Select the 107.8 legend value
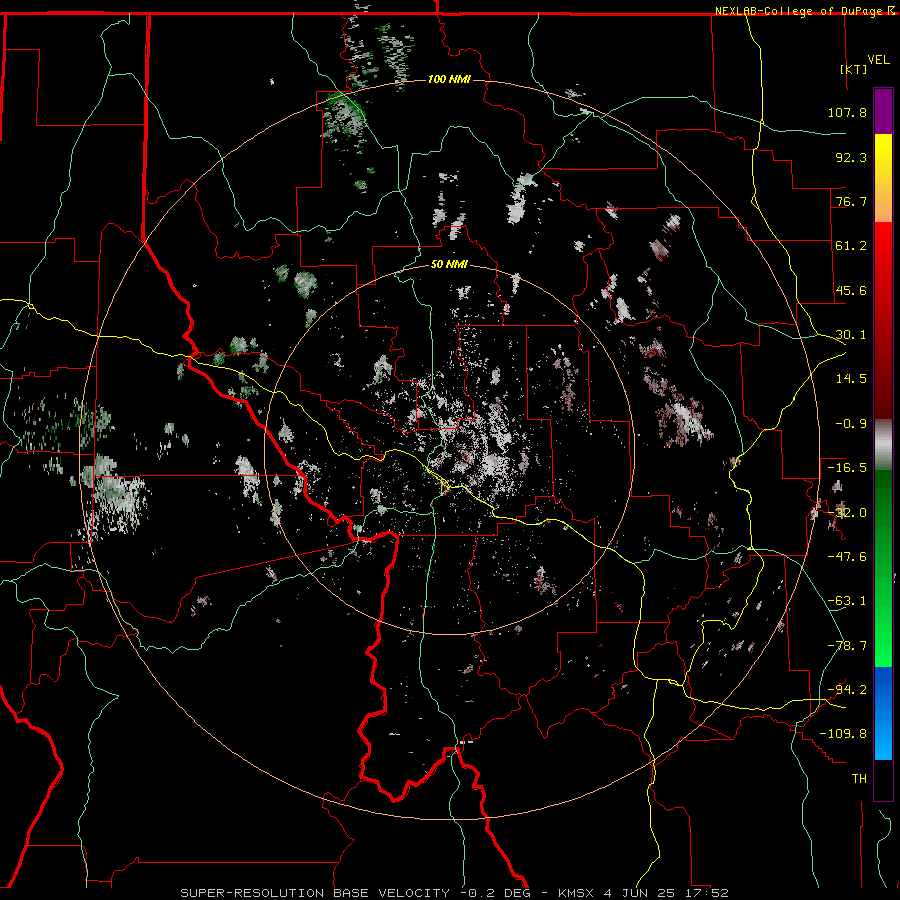 point(847,112)
